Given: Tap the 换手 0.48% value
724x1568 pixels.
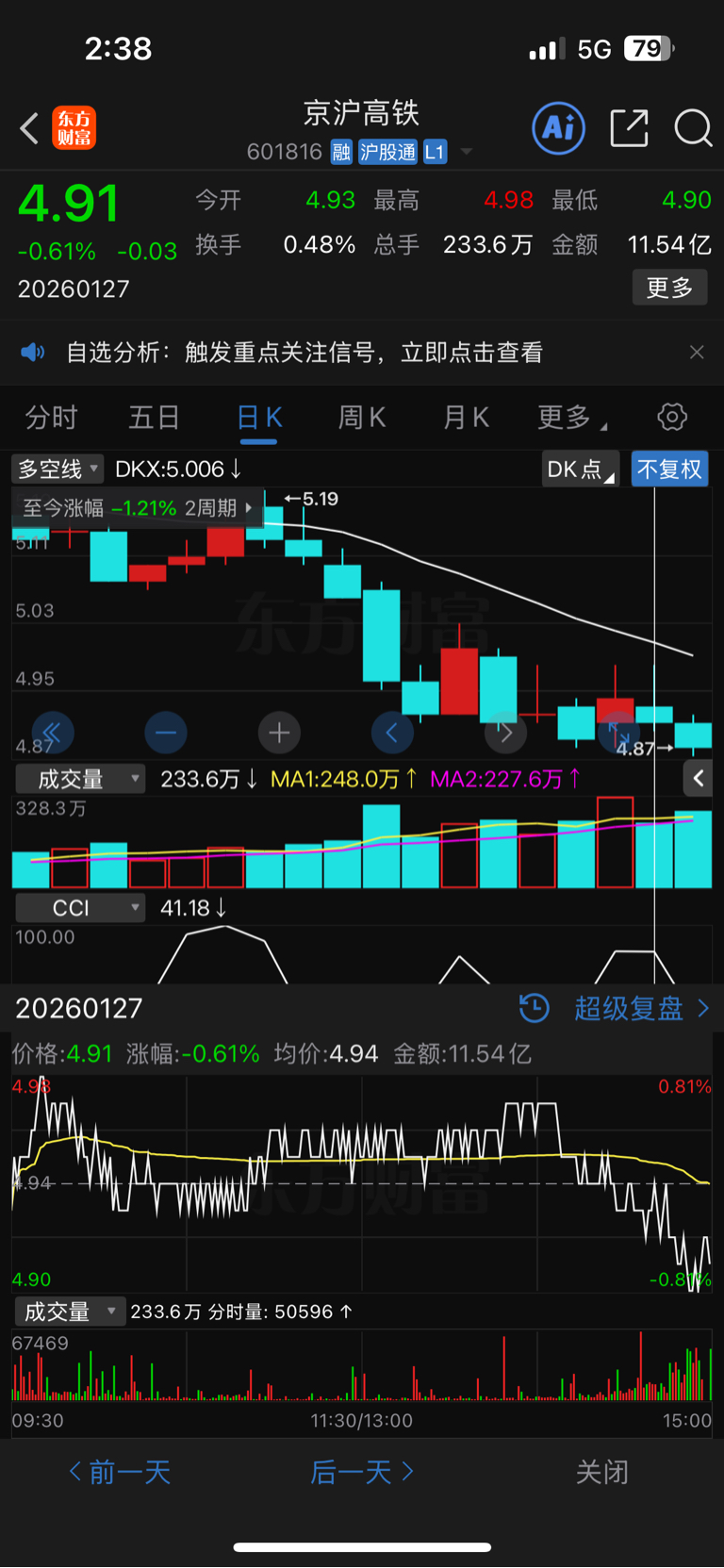Looking at the screenshot, I should [320, 245].
